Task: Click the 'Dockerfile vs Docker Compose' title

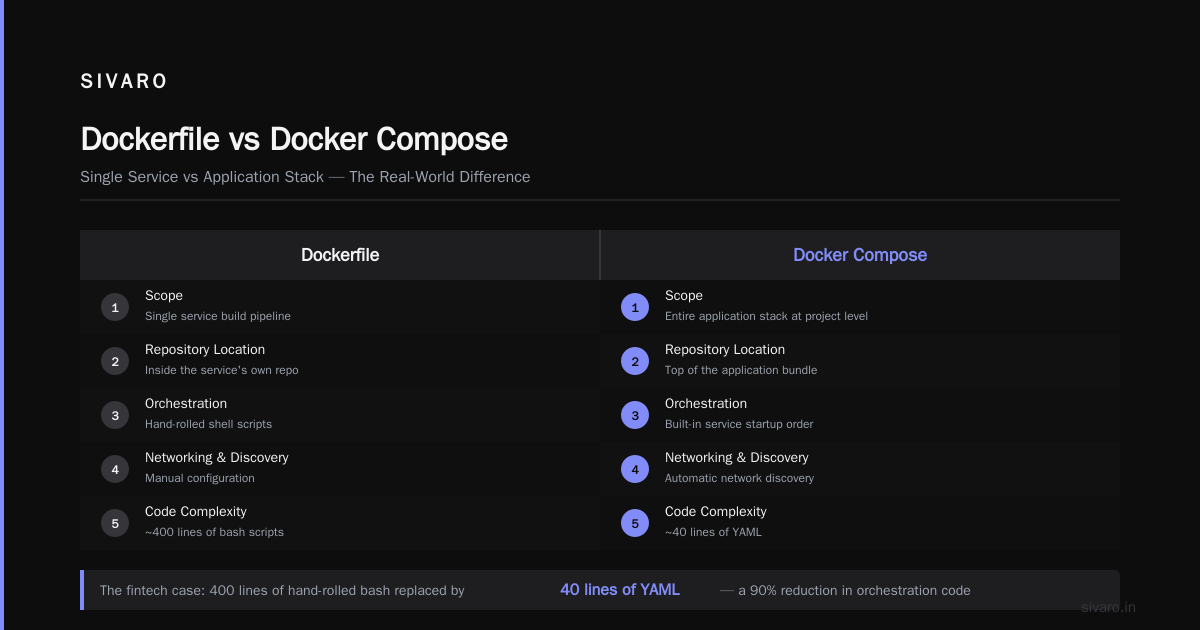Action: [x=294, y=139]
